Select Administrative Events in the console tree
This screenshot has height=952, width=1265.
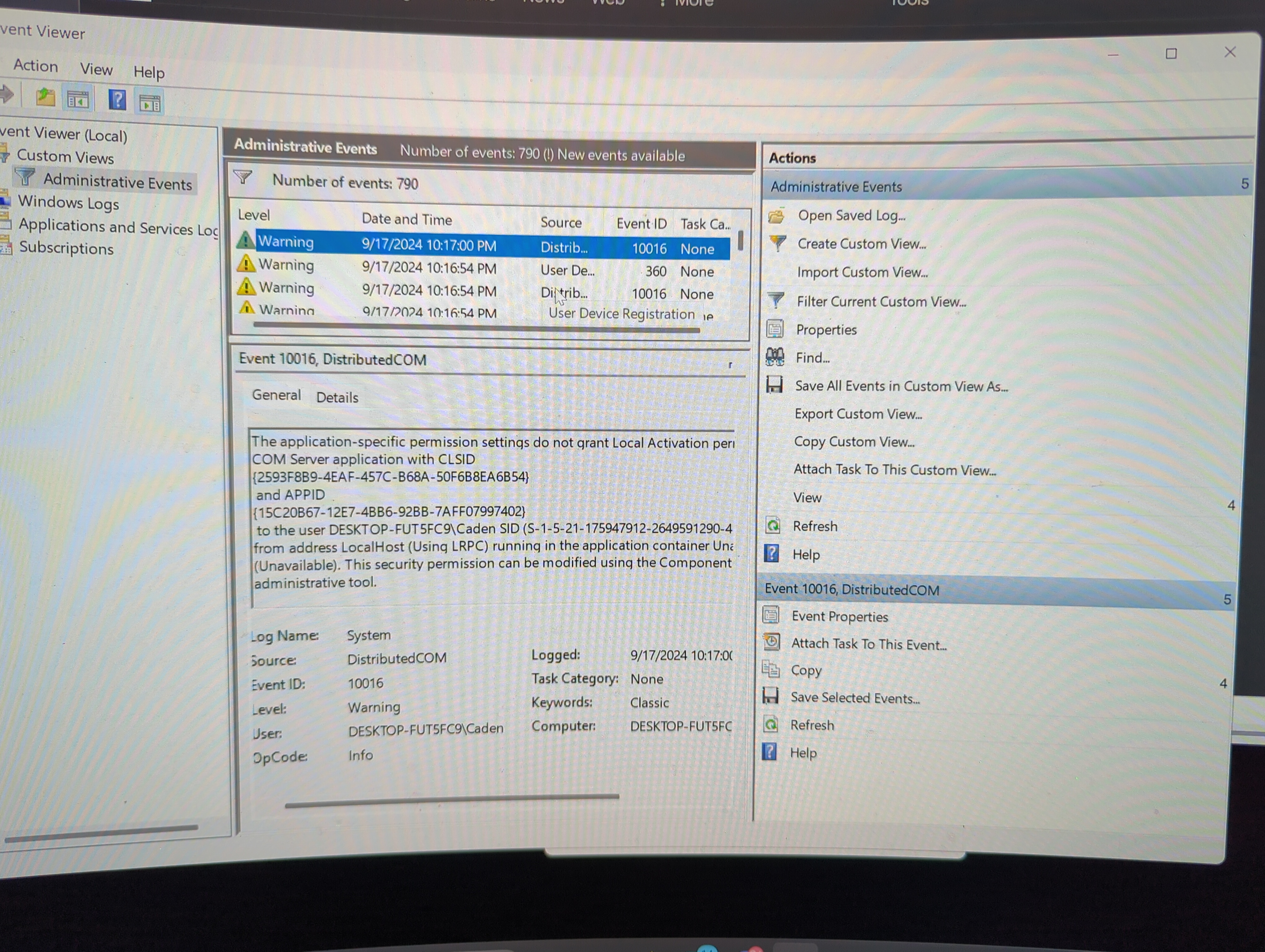(x=118, y=182)
